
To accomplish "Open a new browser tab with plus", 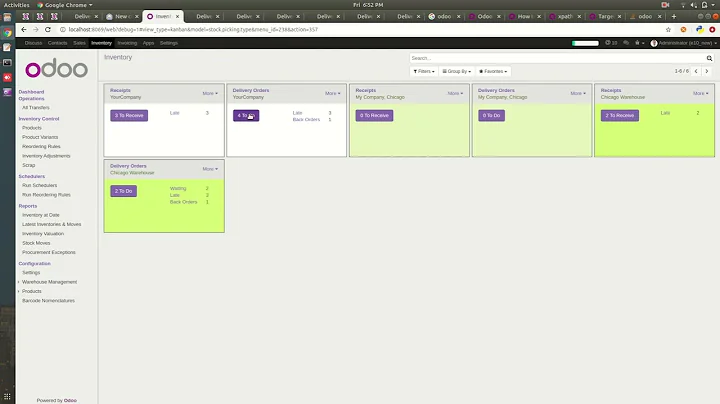I will click(674, 17).
